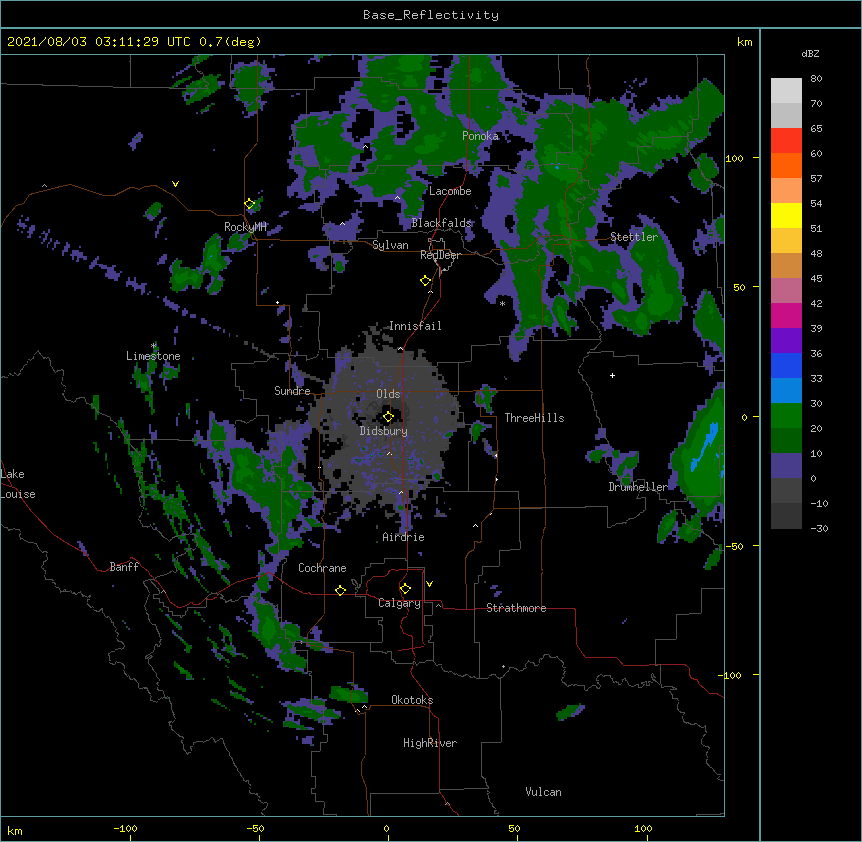
Task: Click the Vulcan town label
Action: click(543, 792)
